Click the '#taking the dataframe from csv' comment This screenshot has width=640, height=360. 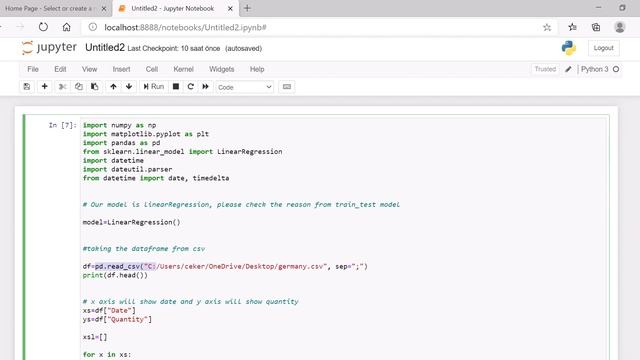[x=144, y=249]
